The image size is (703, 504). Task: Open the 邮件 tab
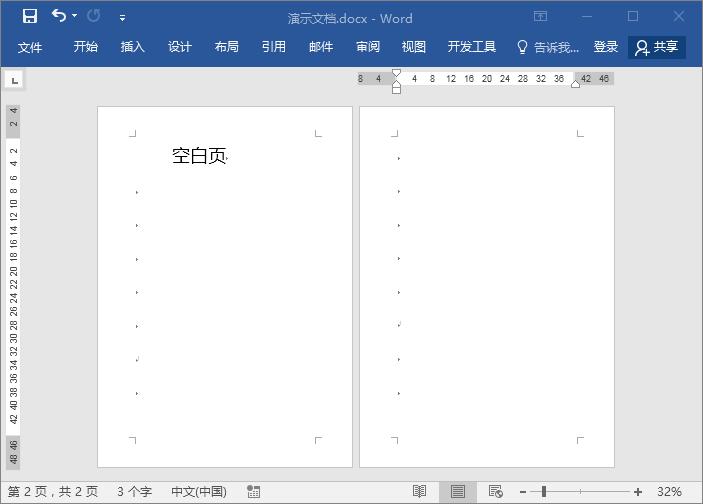tap(321, 47)
